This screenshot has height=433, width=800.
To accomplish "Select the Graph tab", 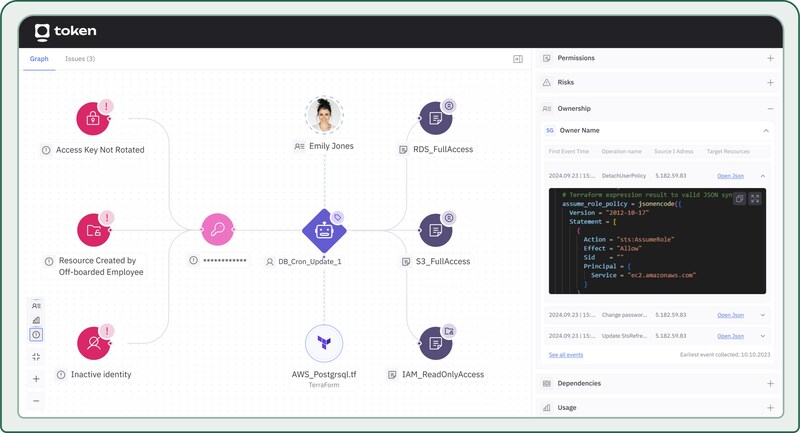I will point(39,59).
